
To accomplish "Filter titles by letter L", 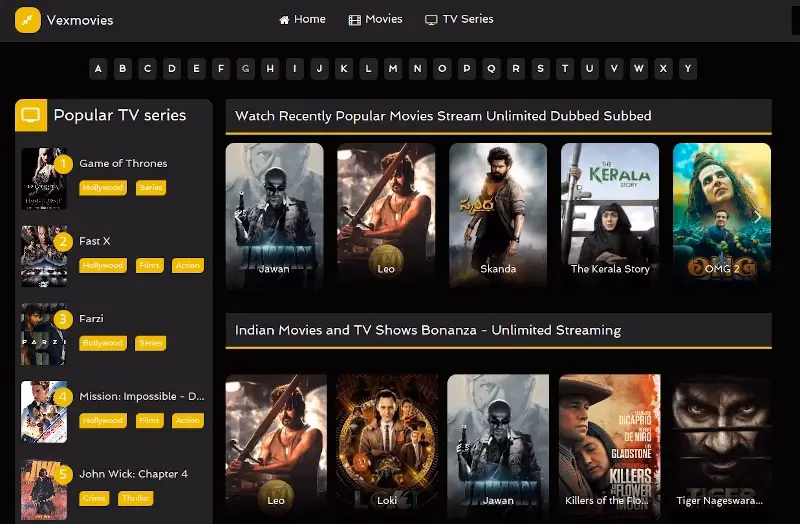I will (x=368, y=68).
